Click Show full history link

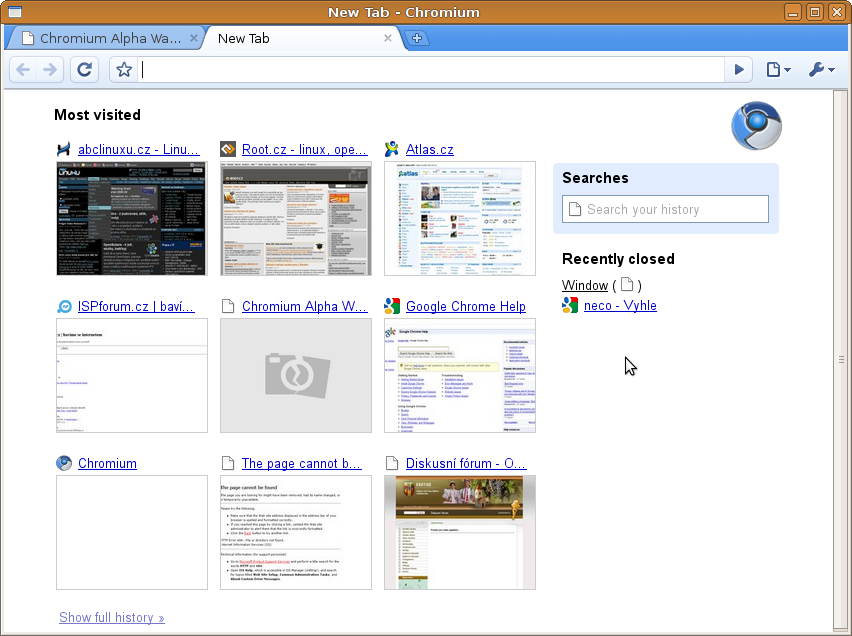click(x=112, y=618)
